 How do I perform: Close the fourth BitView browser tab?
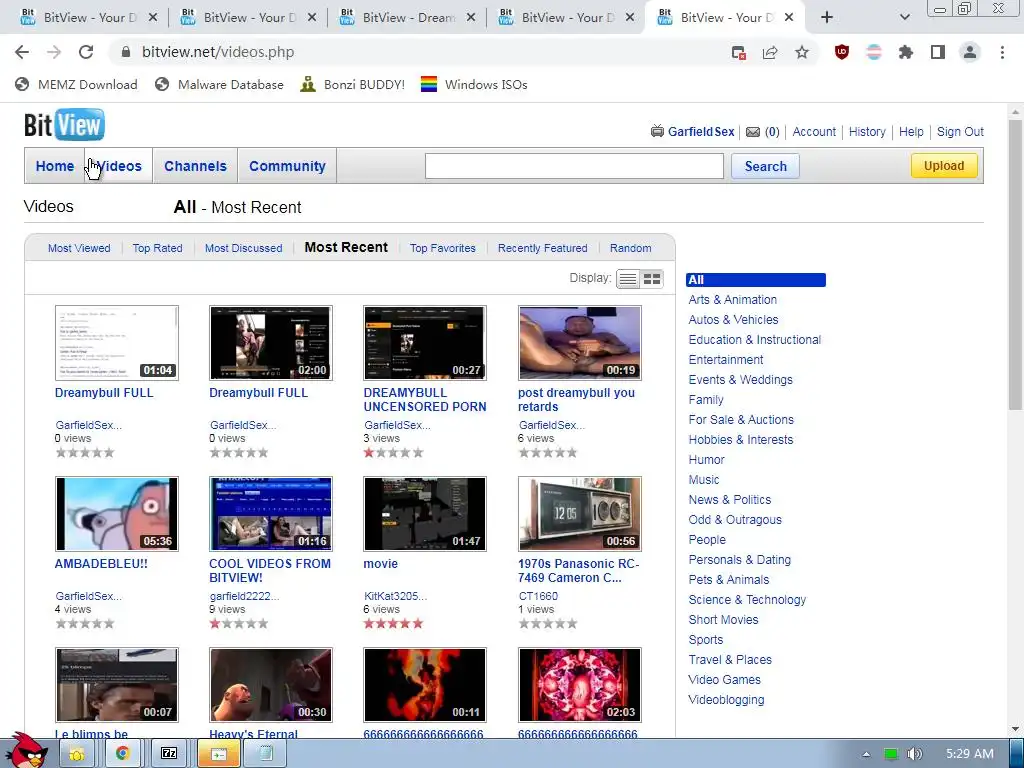pyautogui.click(x=630, y=18)
